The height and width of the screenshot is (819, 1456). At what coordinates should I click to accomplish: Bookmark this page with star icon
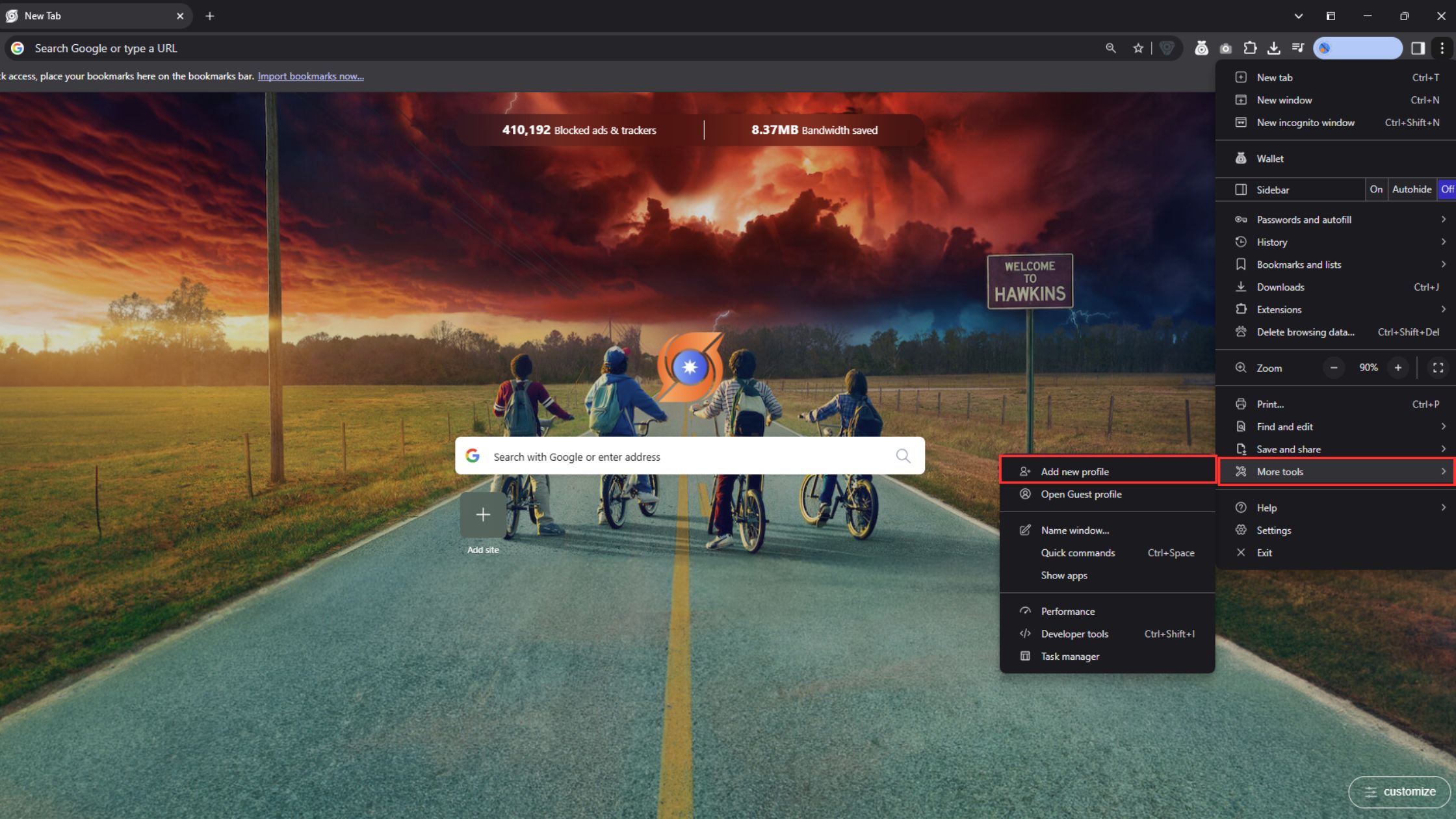pos(1137,48)
